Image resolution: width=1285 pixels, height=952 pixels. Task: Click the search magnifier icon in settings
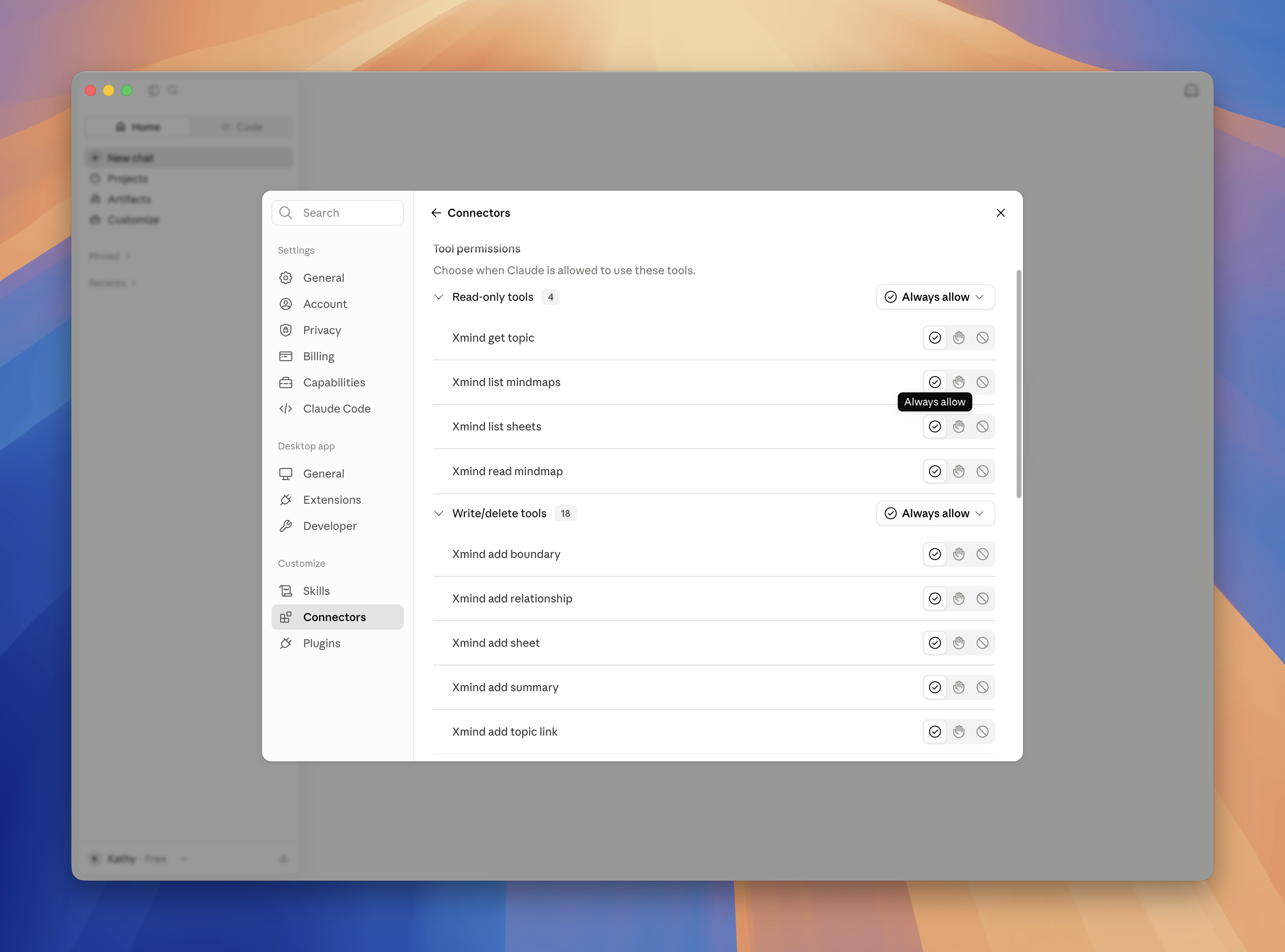pyautogui.click(x=286, y=213)
